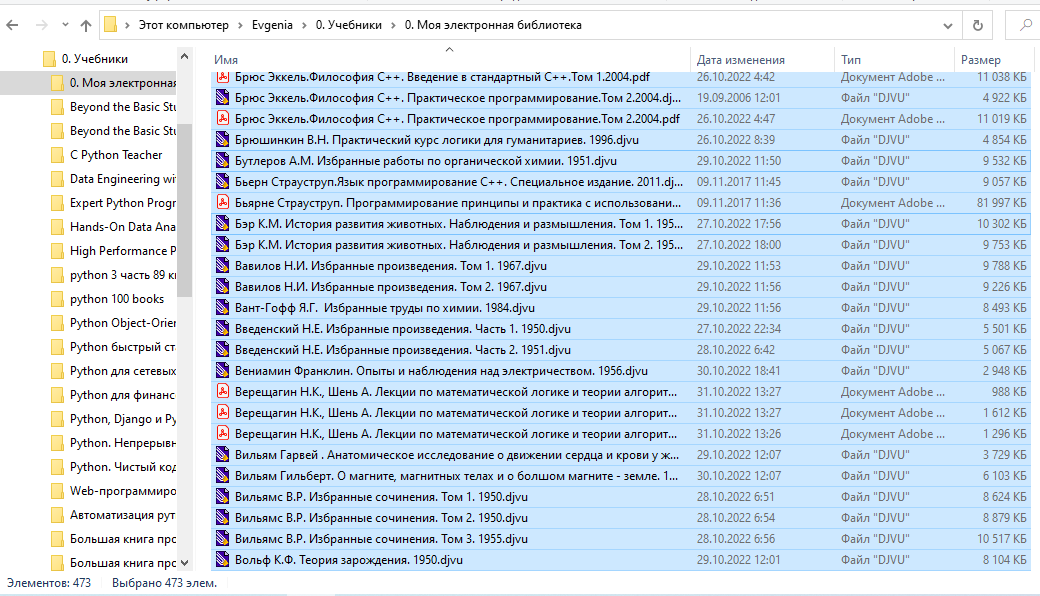Click the search magnifier icon

[1025, 24]
